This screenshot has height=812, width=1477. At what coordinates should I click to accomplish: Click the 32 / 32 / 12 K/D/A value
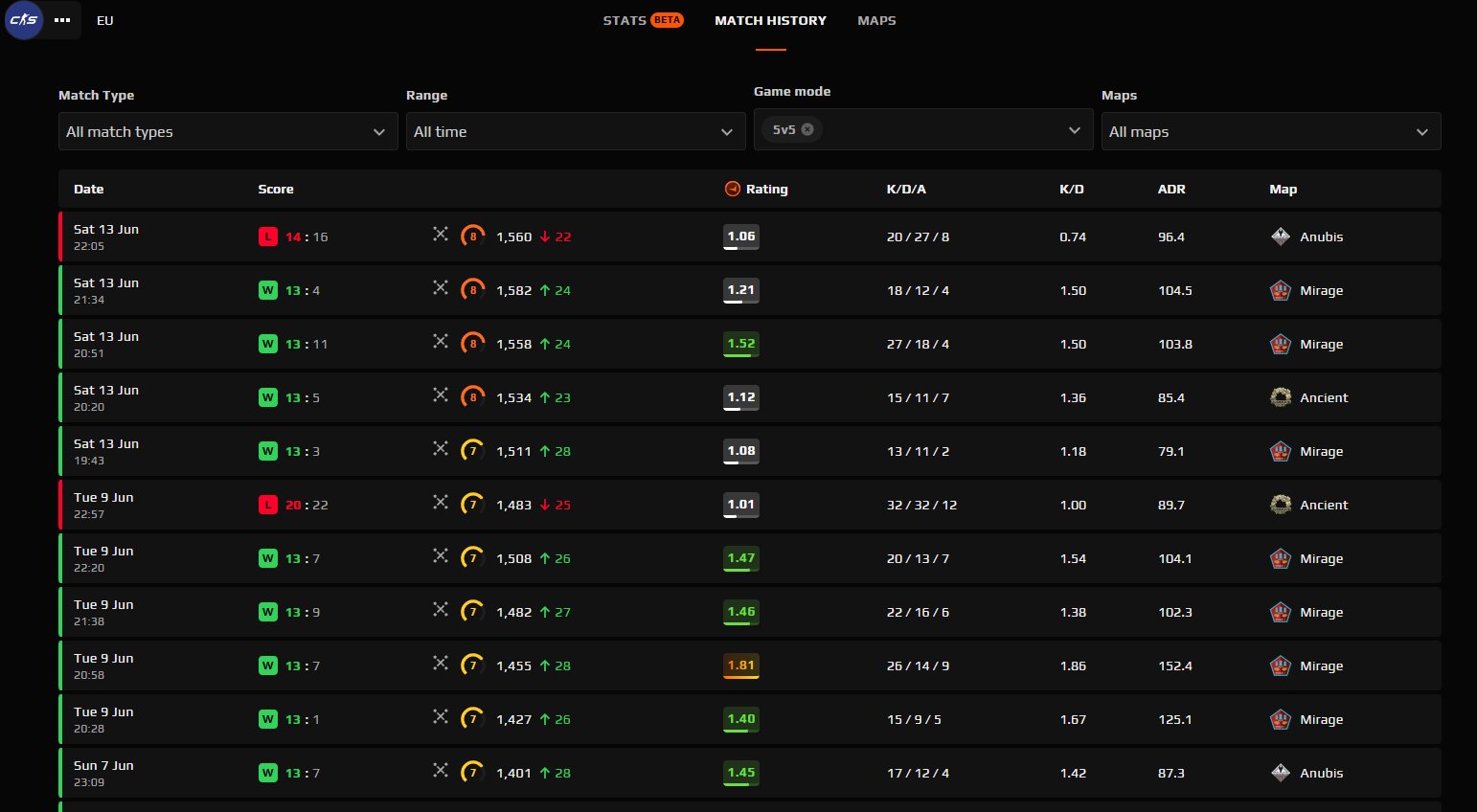921,505
